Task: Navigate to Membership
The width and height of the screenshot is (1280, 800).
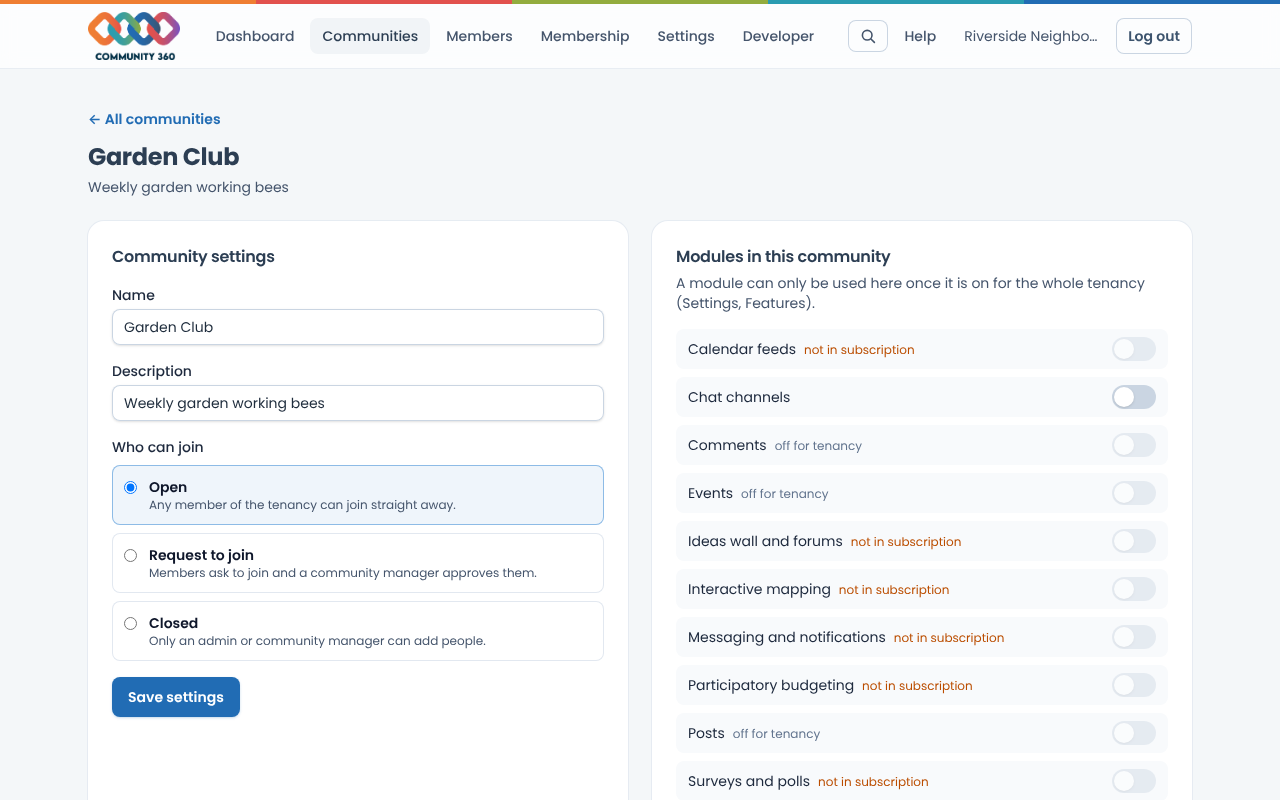Action: pos(585,36)
